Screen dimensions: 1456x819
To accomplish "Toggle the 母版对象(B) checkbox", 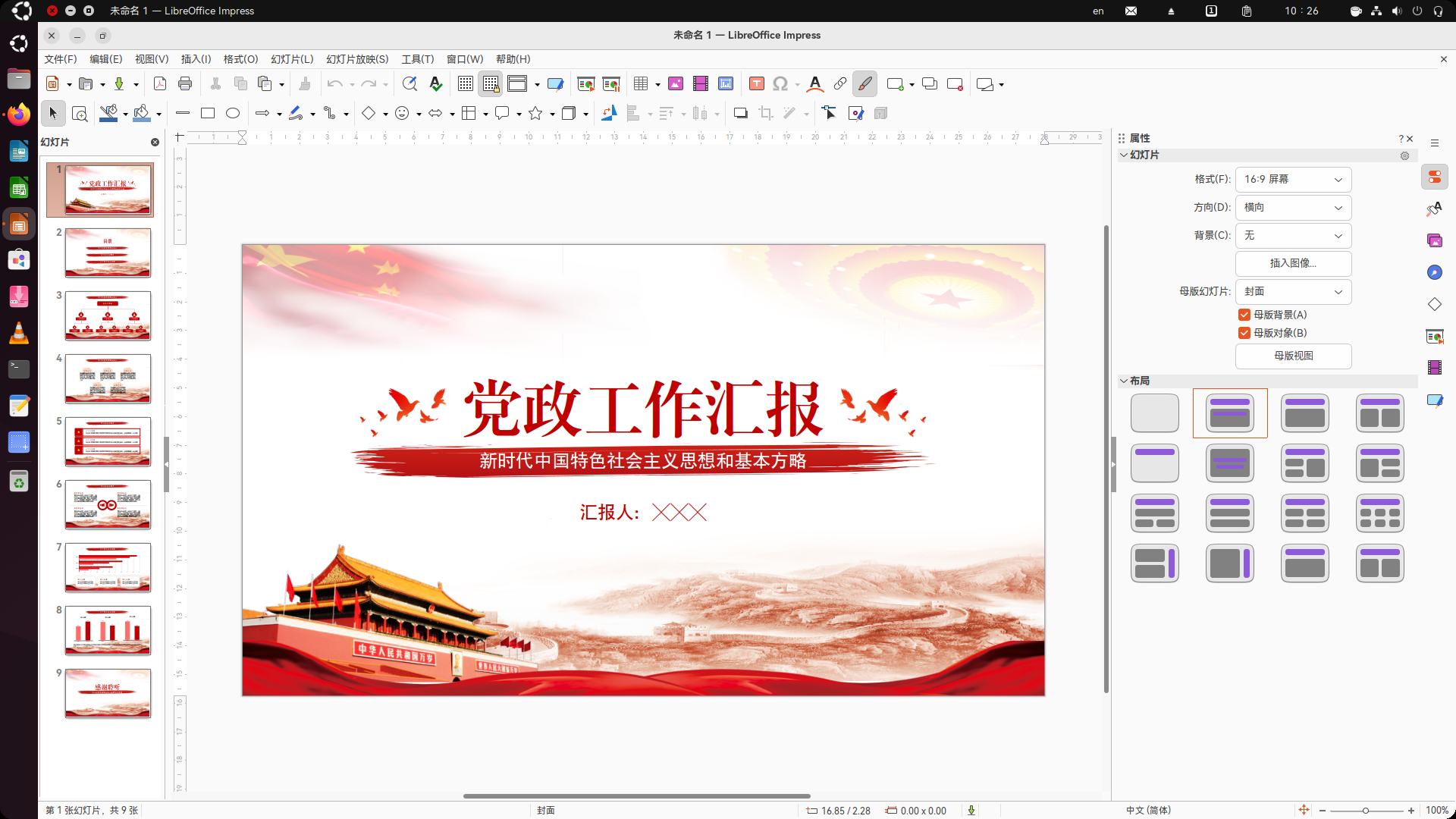I will (x=1244, y=333).
